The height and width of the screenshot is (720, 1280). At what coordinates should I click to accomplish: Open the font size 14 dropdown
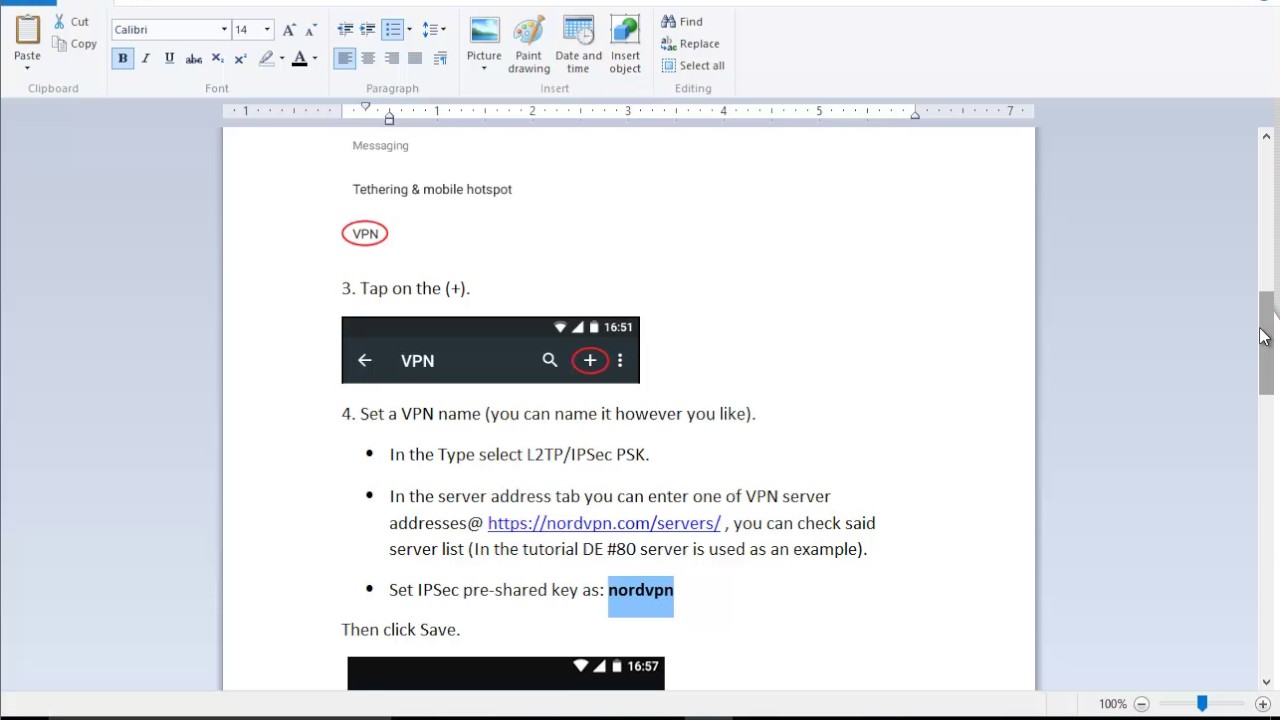(267, 30)
